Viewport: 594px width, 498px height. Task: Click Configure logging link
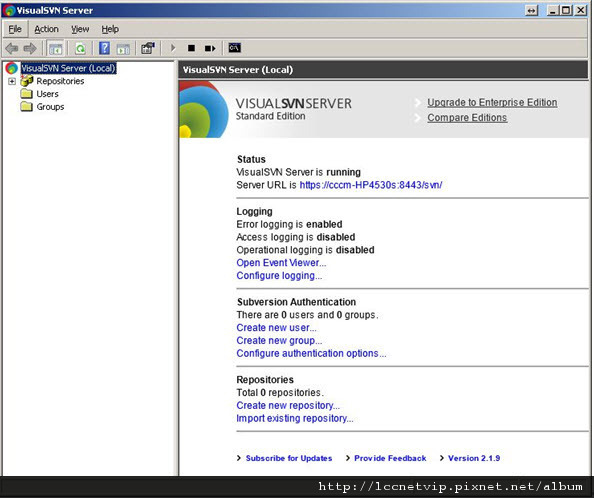(x=279, y=276)
